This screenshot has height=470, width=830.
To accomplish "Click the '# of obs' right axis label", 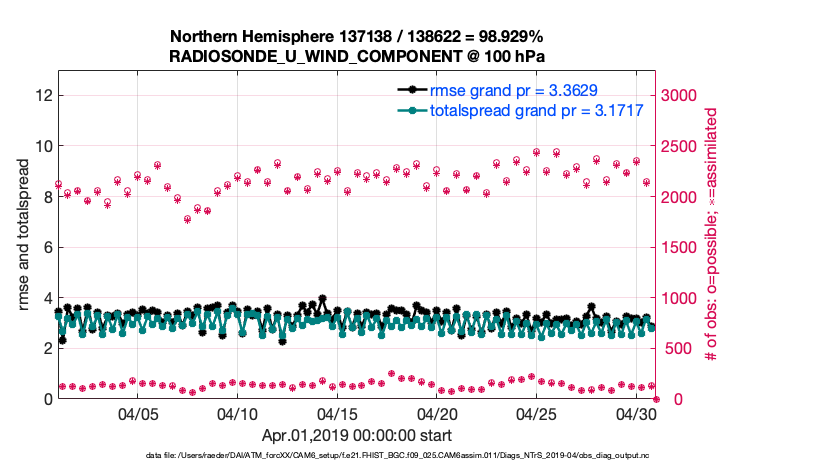I will [712, 234].
